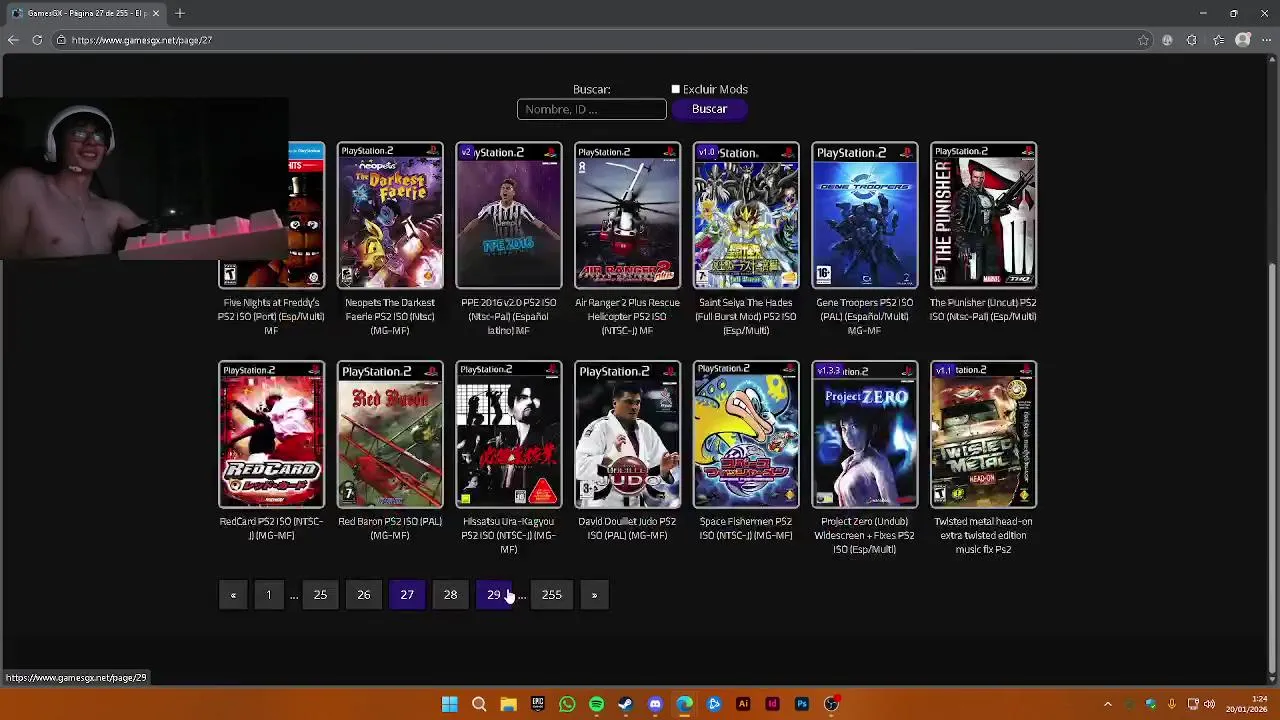Screen dimensions: 1280x720
Task: Open Air Ranger 2 Plus cover image
Action: click(x=627, y=215)
